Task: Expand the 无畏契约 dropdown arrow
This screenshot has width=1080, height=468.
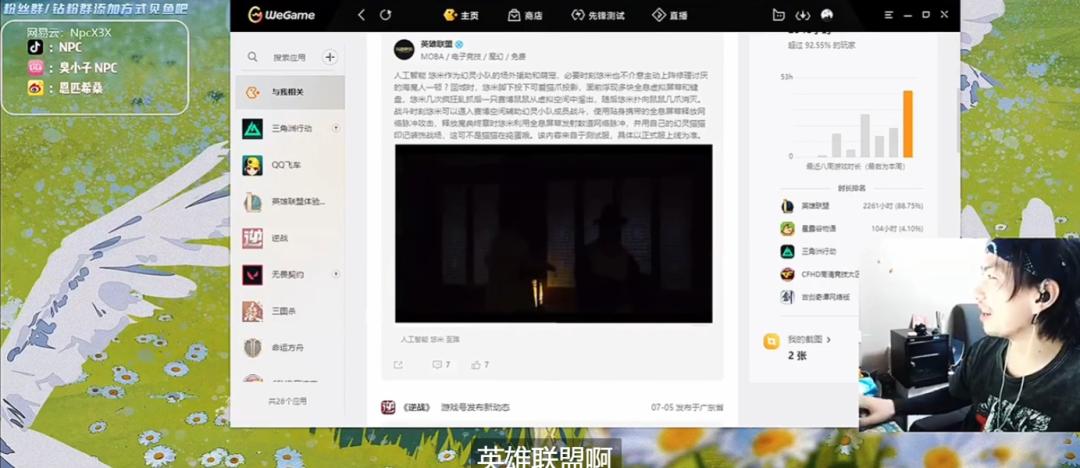Action: coord(336,274)
